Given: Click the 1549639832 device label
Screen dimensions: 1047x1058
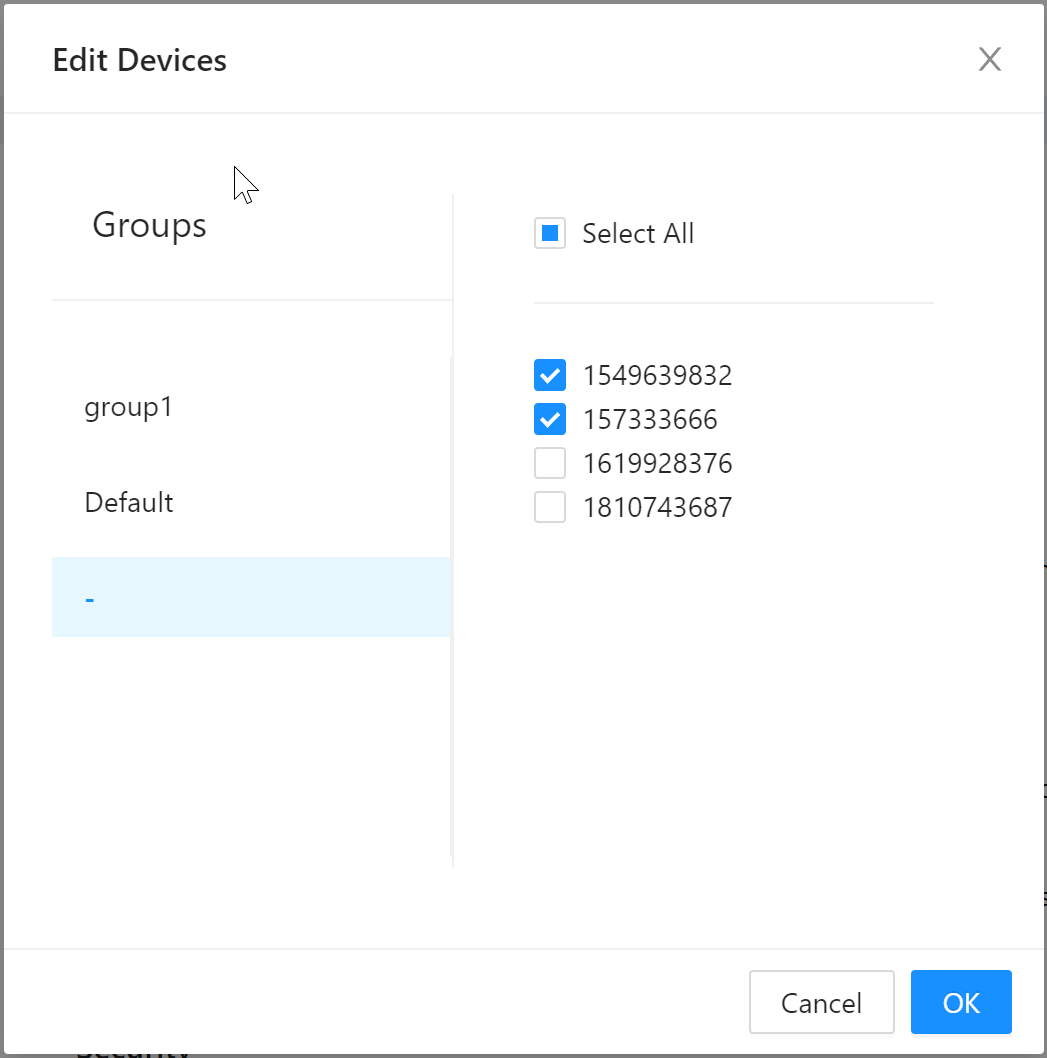Looking at the screenshot, I should [x=657, y=376].
